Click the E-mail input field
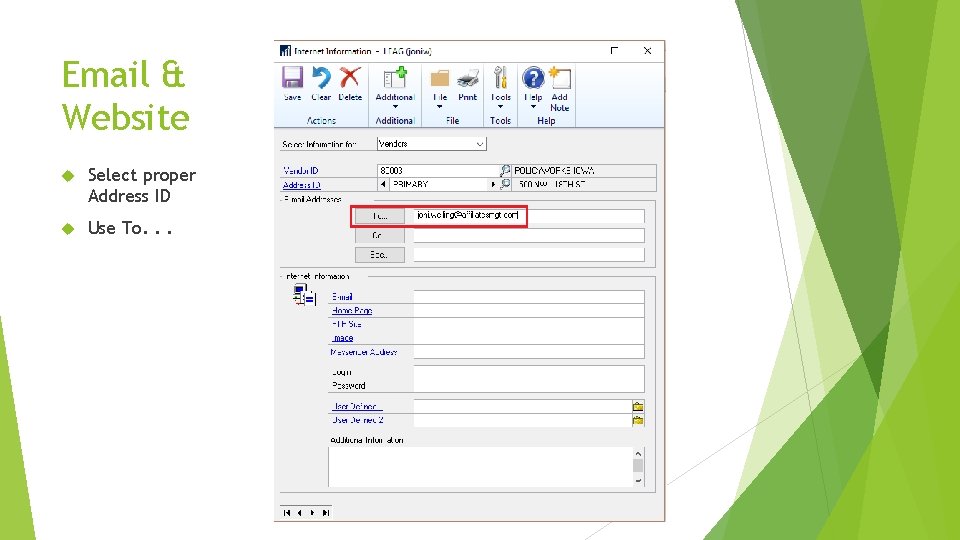The height and width of the screenshot is (540, 960). pyautogui.click(x=529, y=297)
